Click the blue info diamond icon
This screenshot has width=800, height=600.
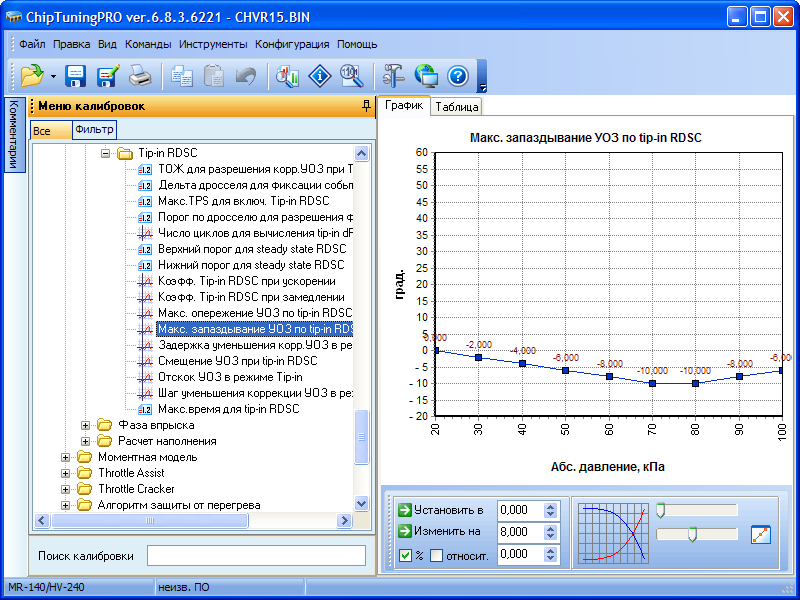click(x=319, y=75)
